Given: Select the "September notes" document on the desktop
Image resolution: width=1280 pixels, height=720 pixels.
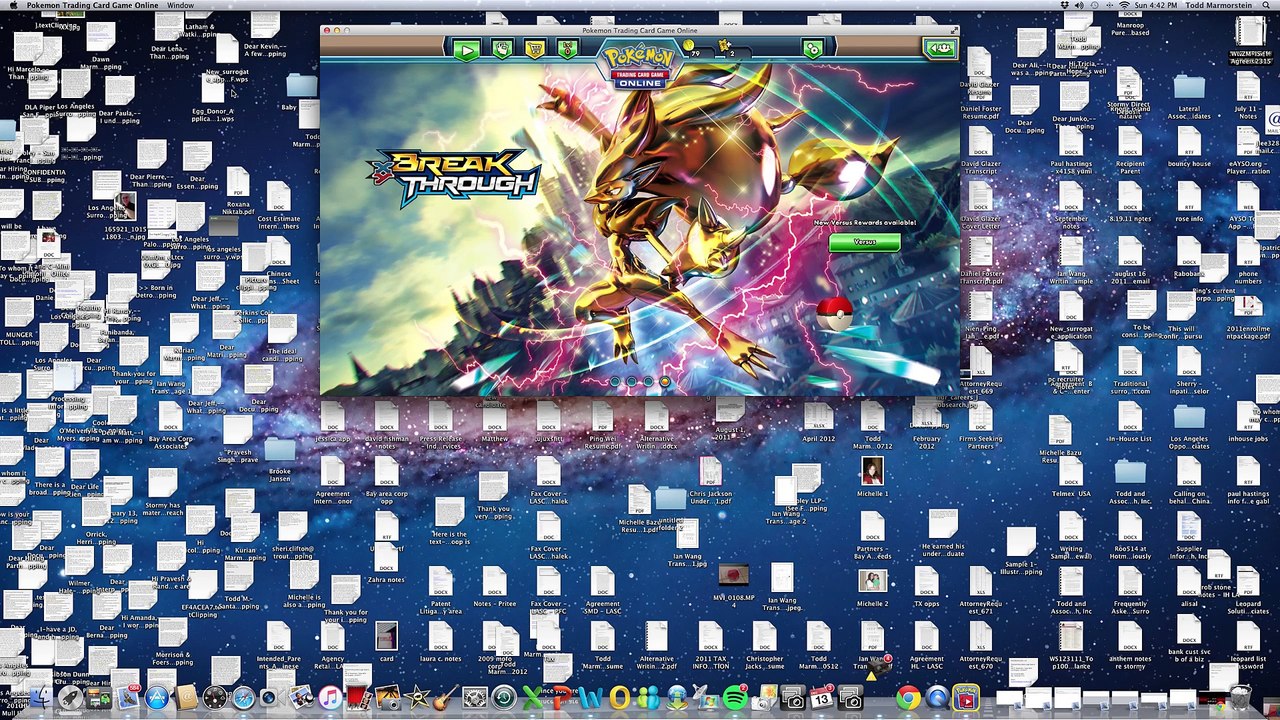Looking at the screenshot, I should 1071,205.
